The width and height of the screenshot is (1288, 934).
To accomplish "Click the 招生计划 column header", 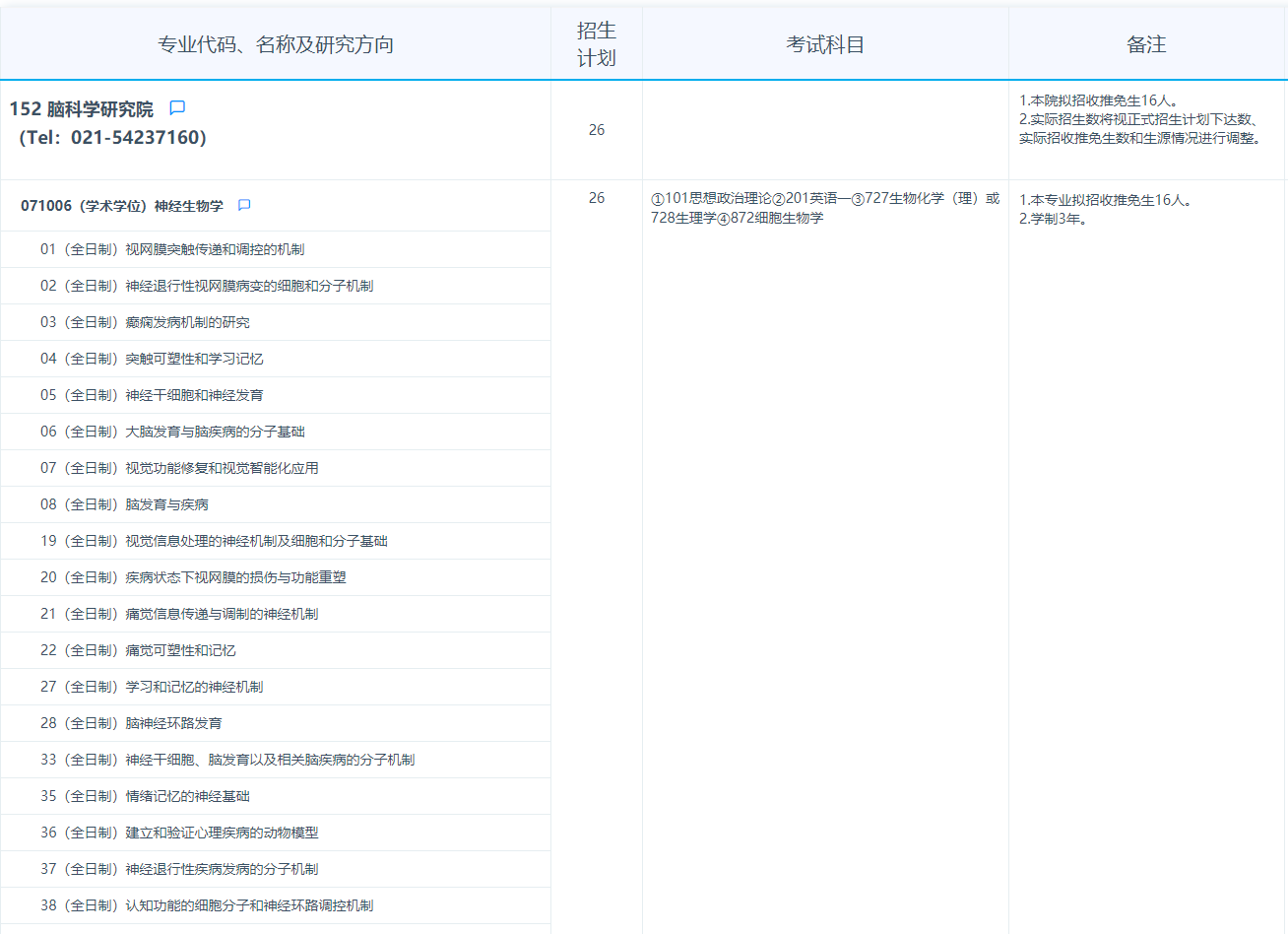I will 596,44.
